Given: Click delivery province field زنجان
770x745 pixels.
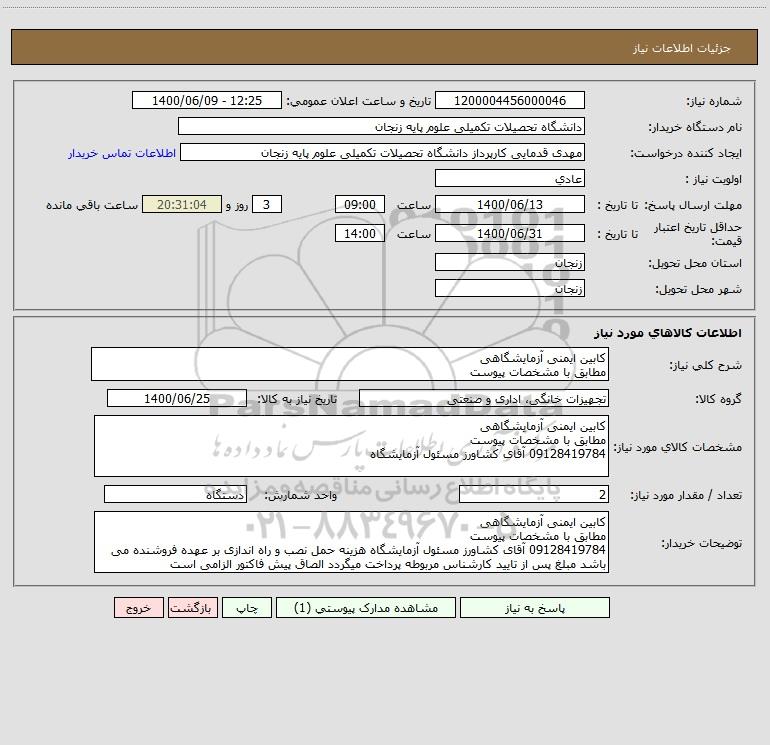Looking at the screenshot, I should coord(510,262).
